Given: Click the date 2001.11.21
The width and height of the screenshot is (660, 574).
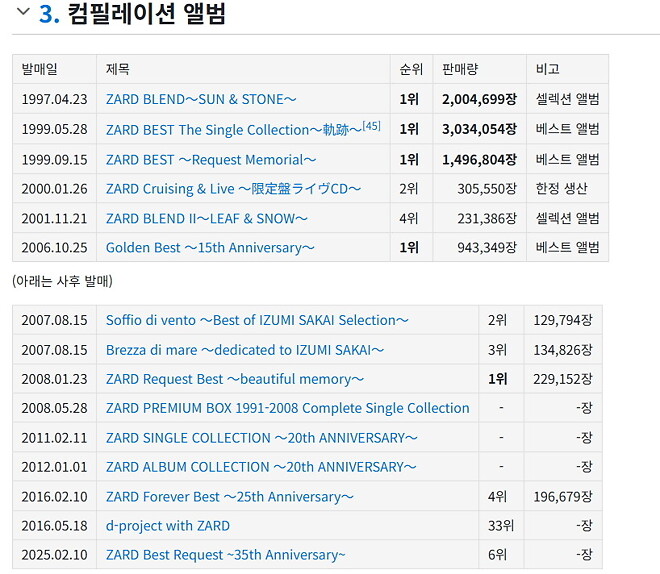Looking at the screenshot, I should click(x=55, y=218).
